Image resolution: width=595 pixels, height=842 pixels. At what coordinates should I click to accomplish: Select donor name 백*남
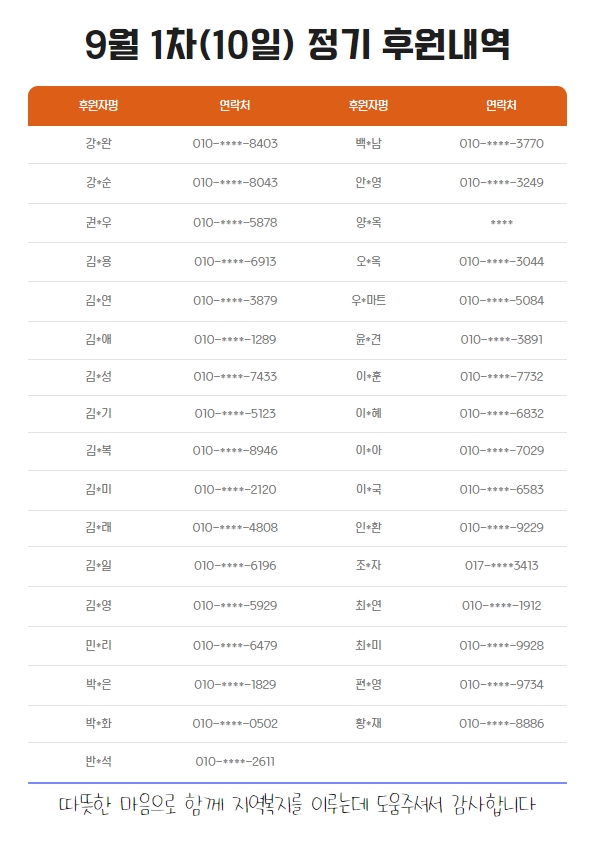368,143
